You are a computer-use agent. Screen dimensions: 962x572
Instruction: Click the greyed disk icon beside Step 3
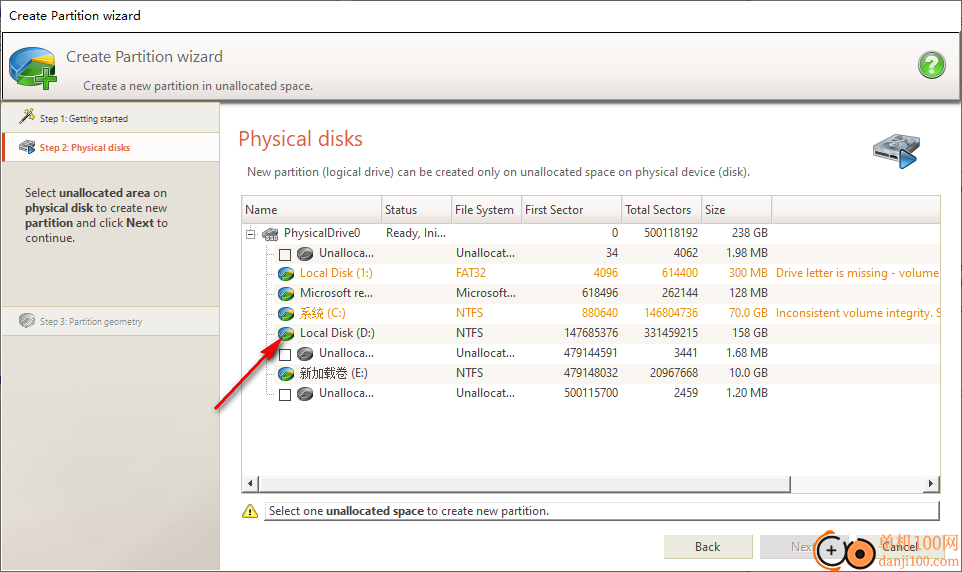pos(27,321)
